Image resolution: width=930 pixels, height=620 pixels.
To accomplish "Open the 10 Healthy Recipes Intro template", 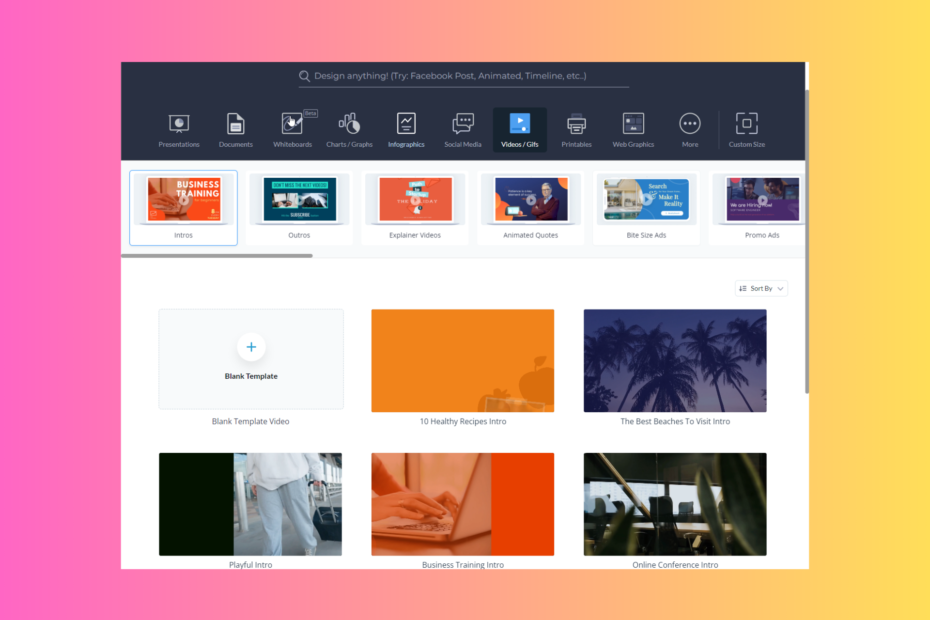I will click(463, 361).
